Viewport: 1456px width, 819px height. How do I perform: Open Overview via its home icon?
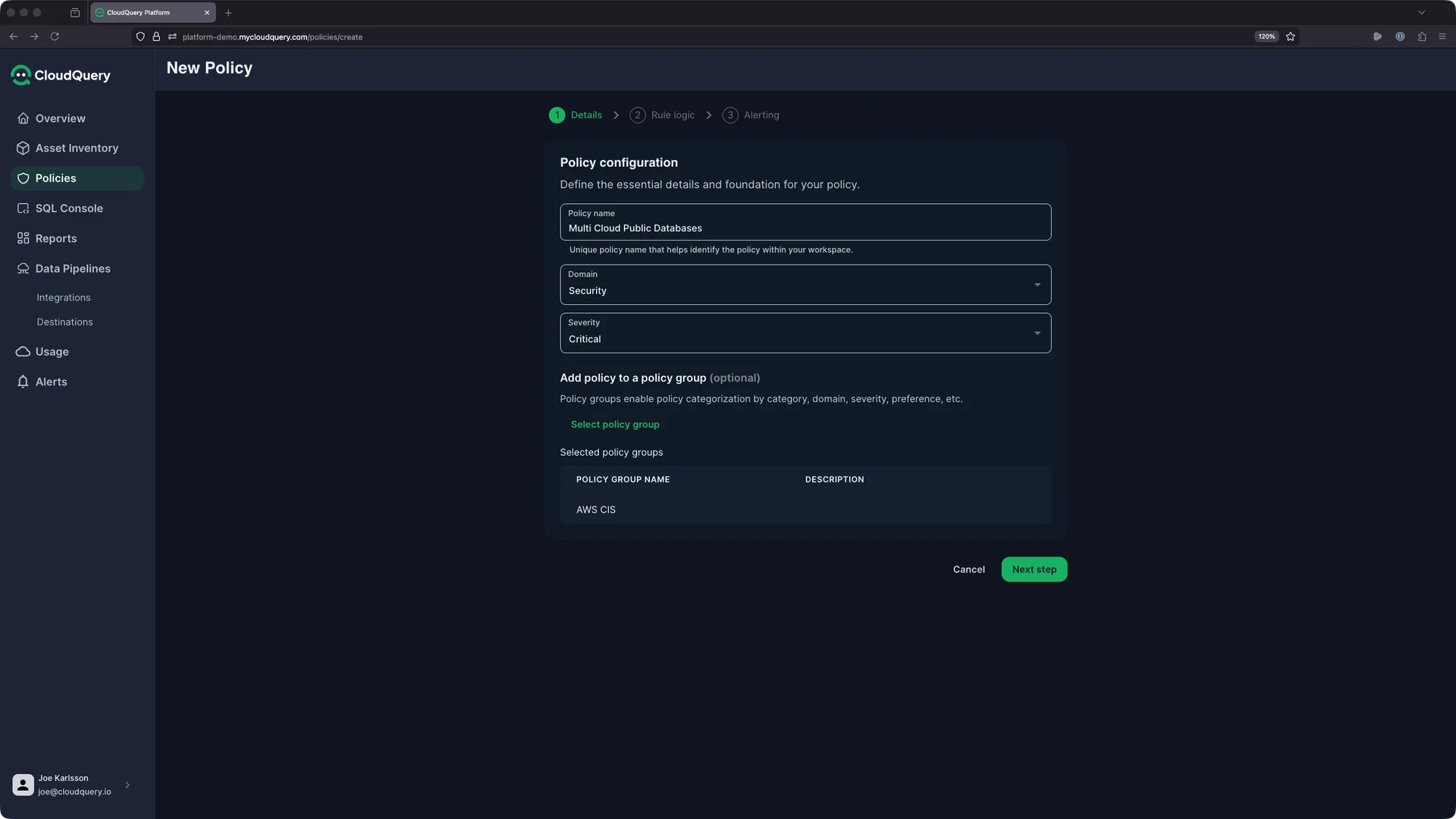click(x=24, y=118)
